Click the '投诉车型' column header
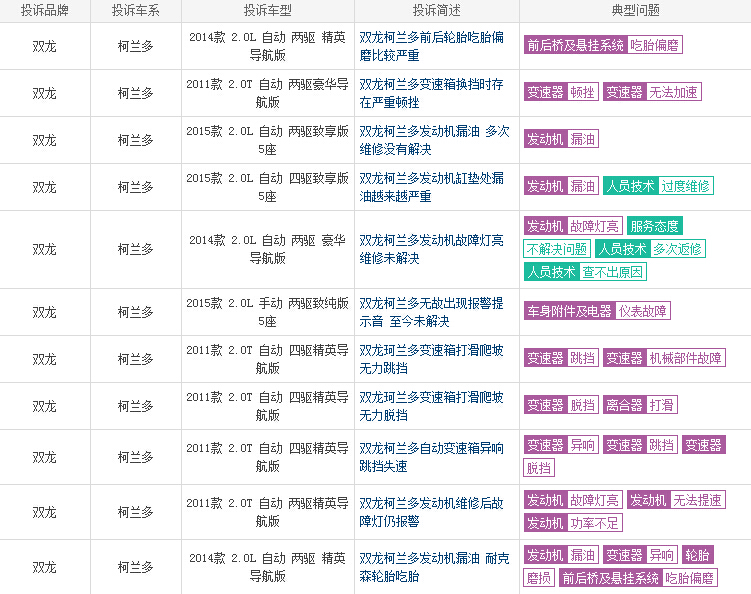751x594 pixels. click(267, 11)
